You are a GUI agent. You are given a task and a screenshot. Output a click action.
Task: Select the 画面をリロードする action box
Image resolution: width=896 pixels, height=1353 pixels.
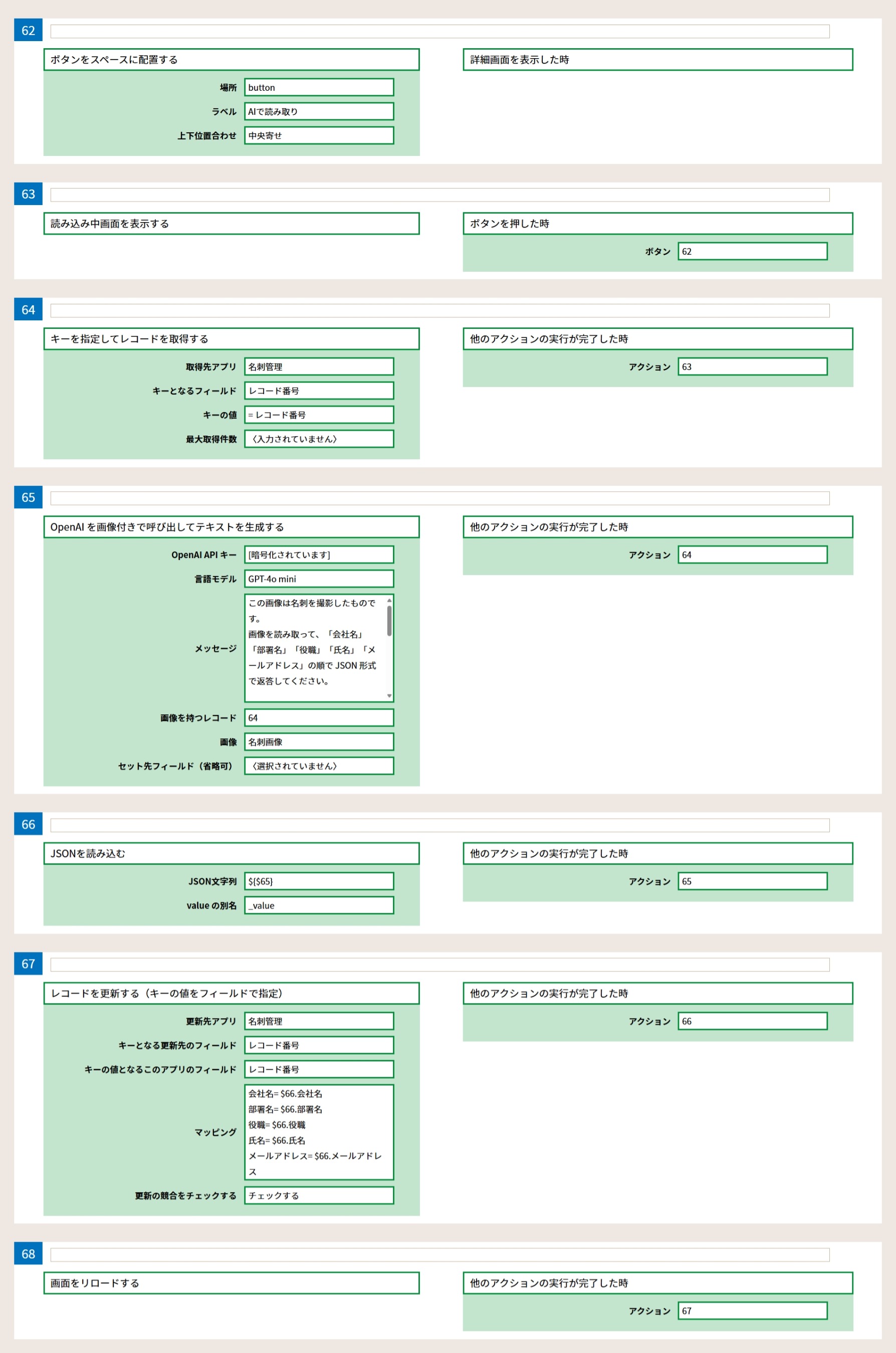(x=232, y=1283)
